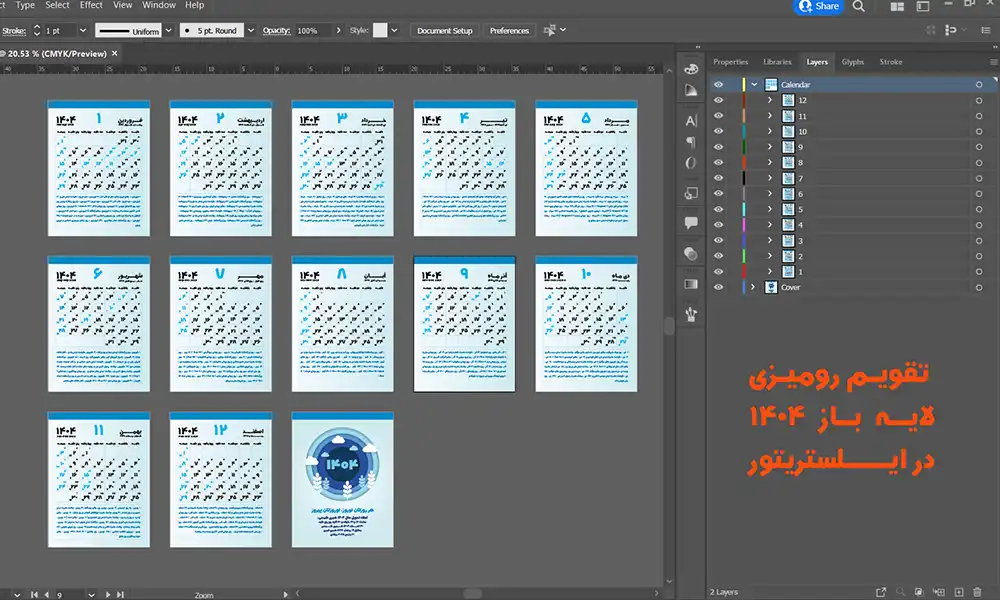This screenshot has width=1000, height=600.
Task: Open the Window menu
Action: (159, 5)
